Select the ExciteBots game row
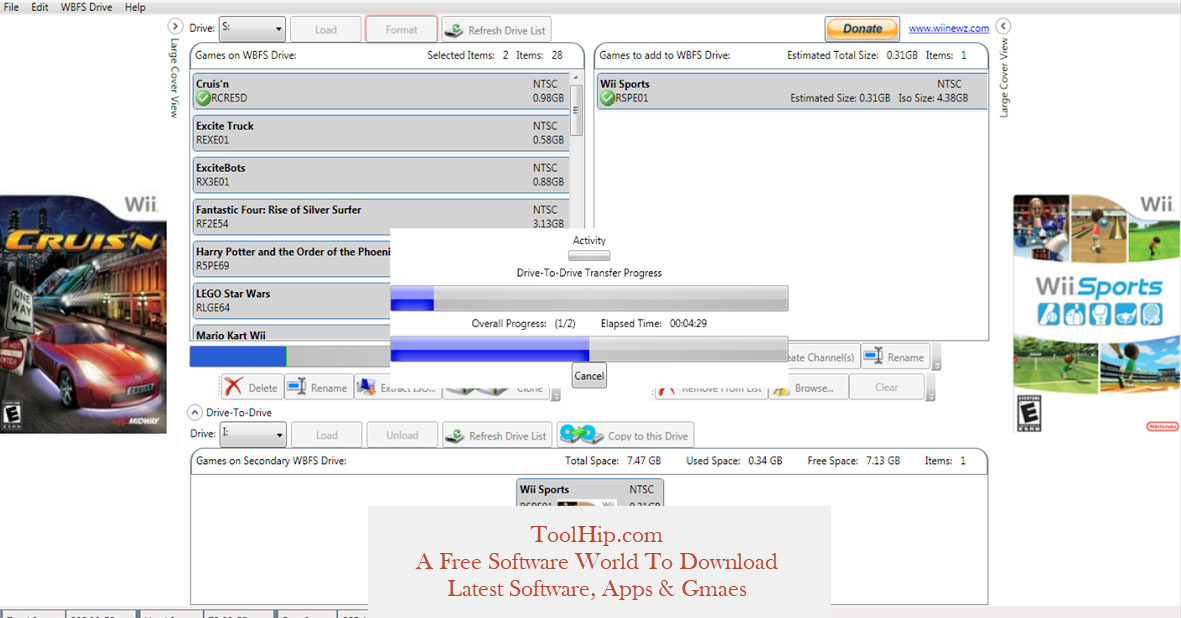 tap(380, 175)
